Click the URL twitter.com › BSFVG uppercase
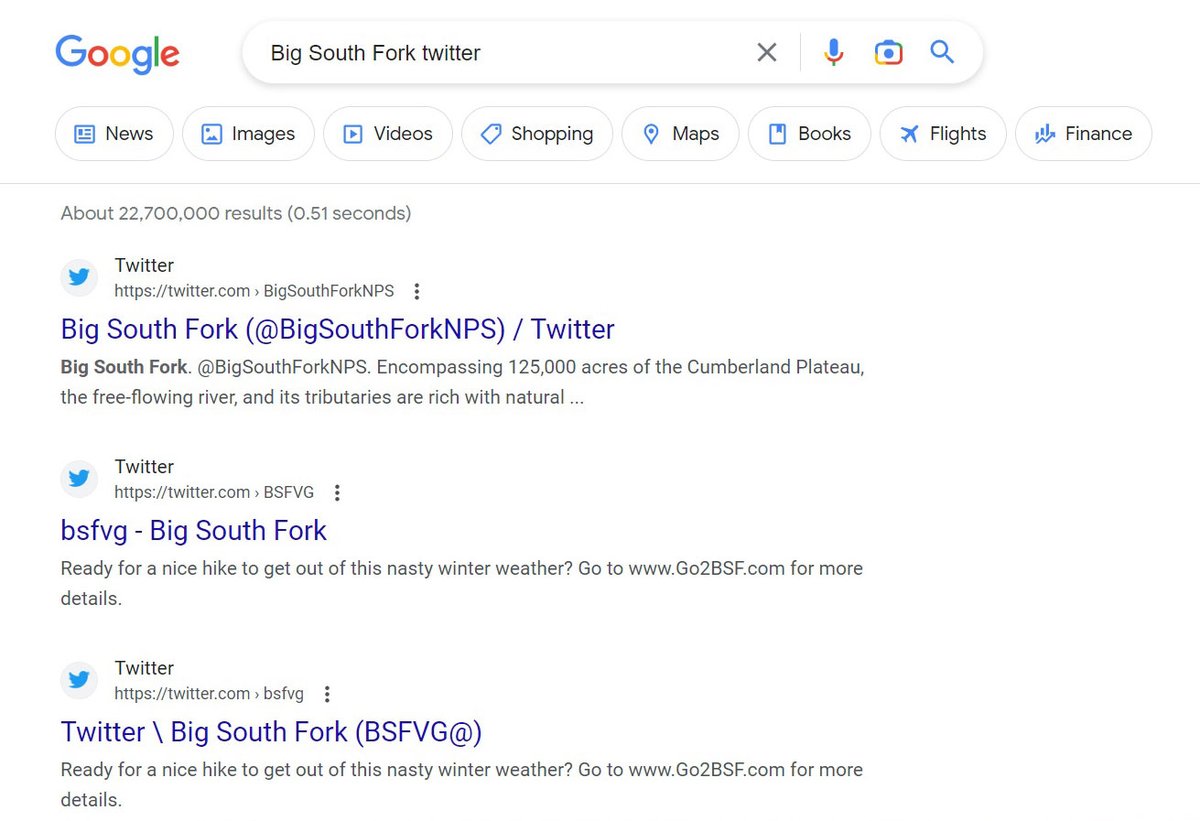 click(214, 492)
